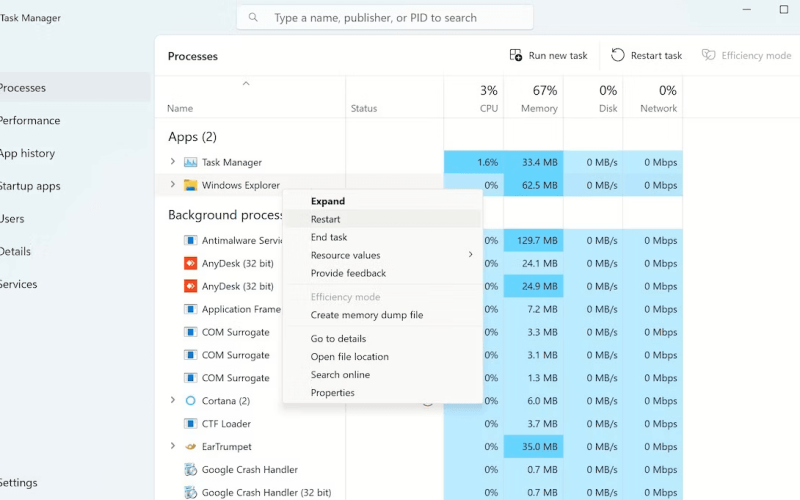Sort processes by Disk column
The width and height of the screenshot is (800, 500).
(593, 97)
